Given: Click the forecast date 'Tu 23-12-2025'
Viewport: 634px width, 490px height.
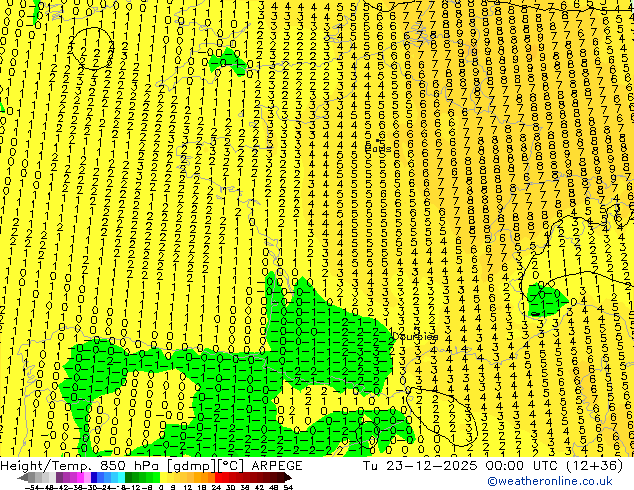Looking at the screenshot, I should (420, 466).
